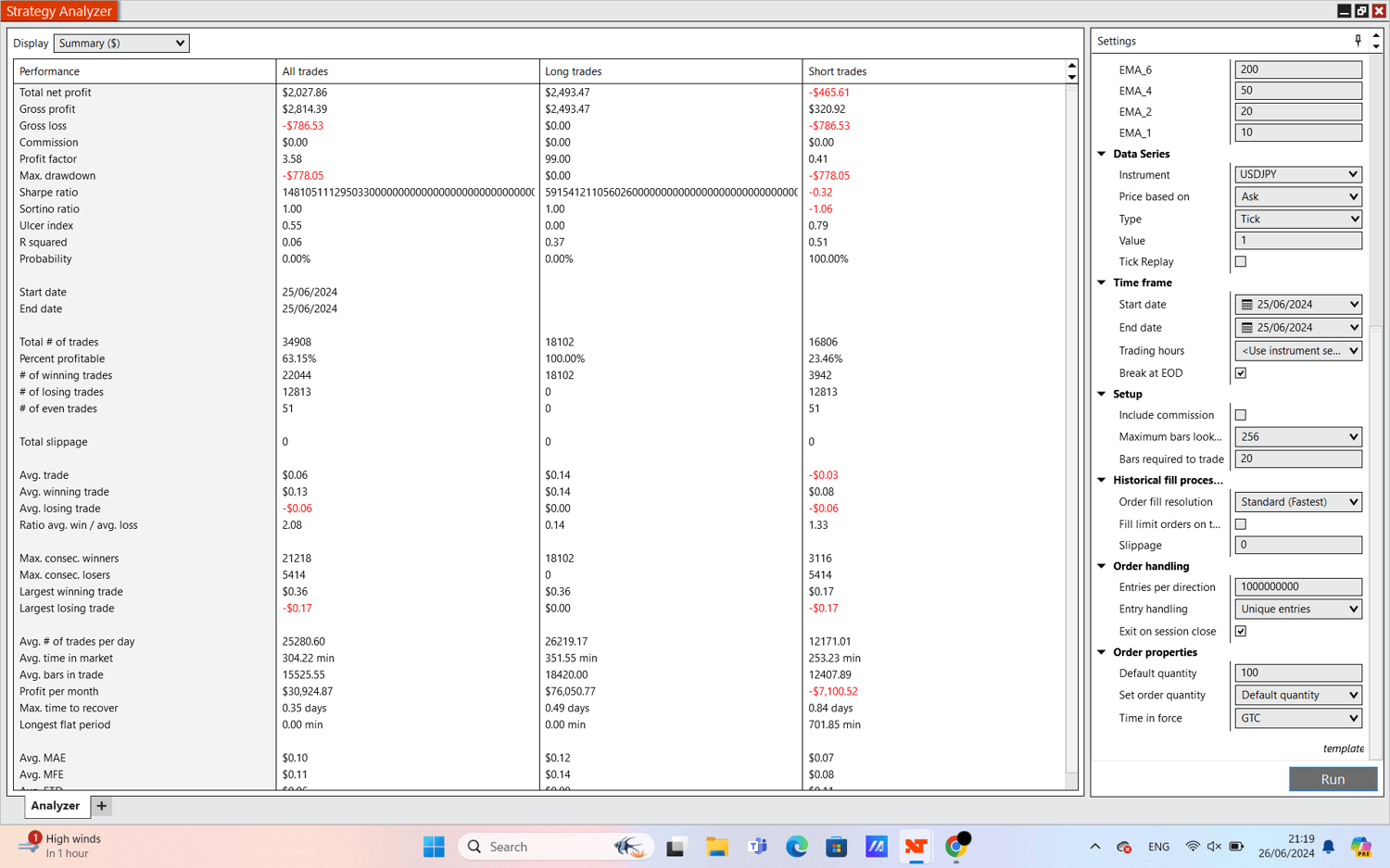Open Microsoft Edge from the taskbar
1390x868 pixels.
pos(796,847)
